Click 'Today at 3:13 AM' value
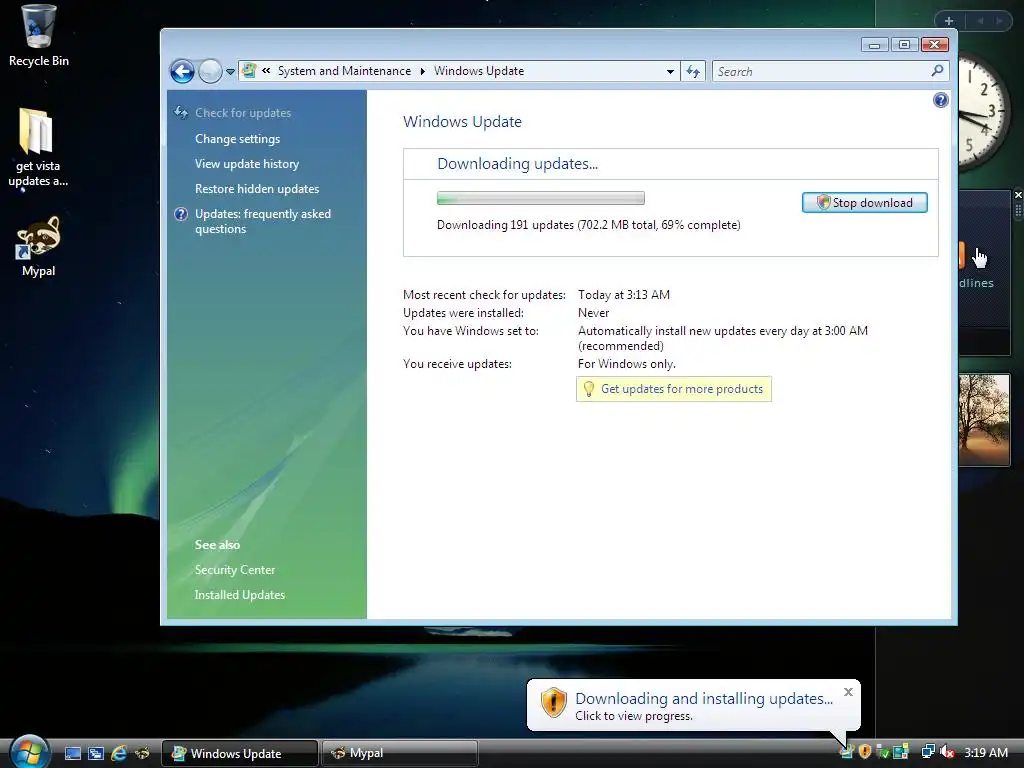 coord(624,295)
